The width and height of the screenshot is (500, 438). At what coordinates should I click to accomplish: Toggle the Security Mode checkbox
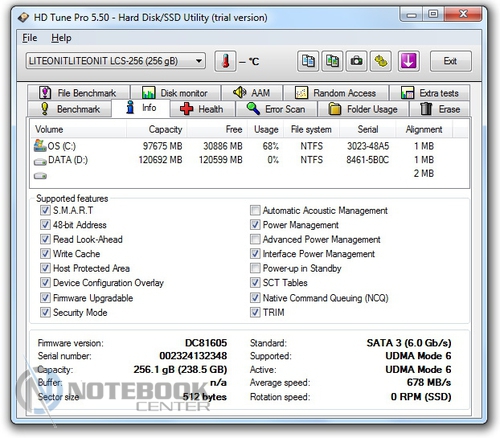pos(45,312)
